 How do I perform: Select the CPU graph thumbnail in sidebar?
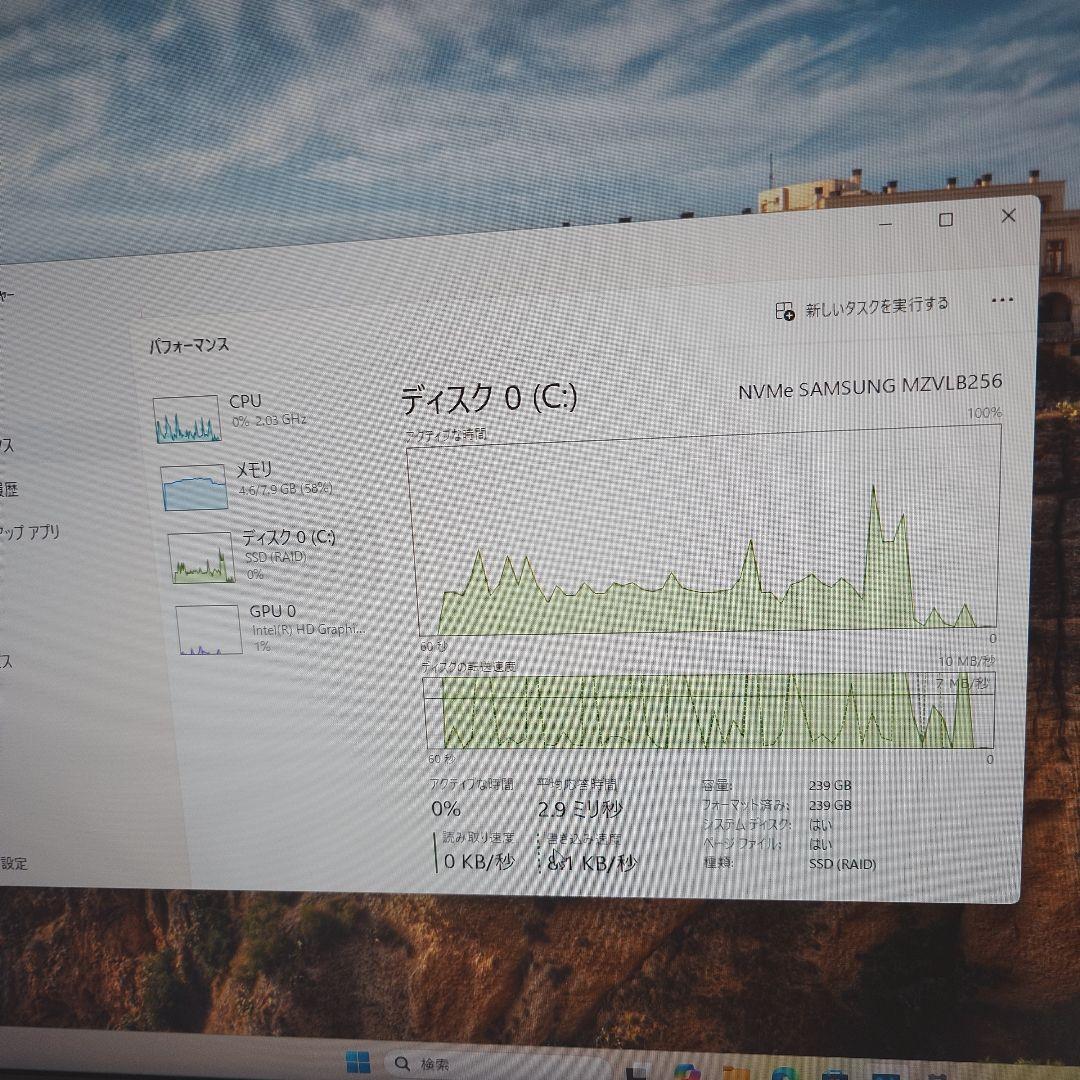[186, 420]
